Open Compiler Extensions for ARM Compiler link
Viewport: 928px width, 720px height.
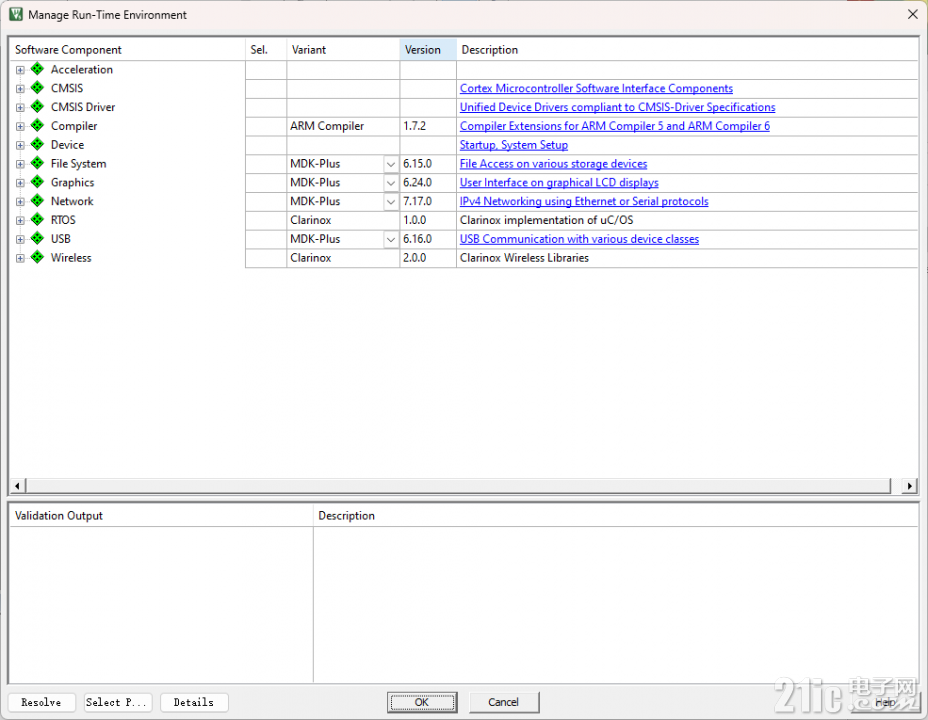tap(615, 126)
